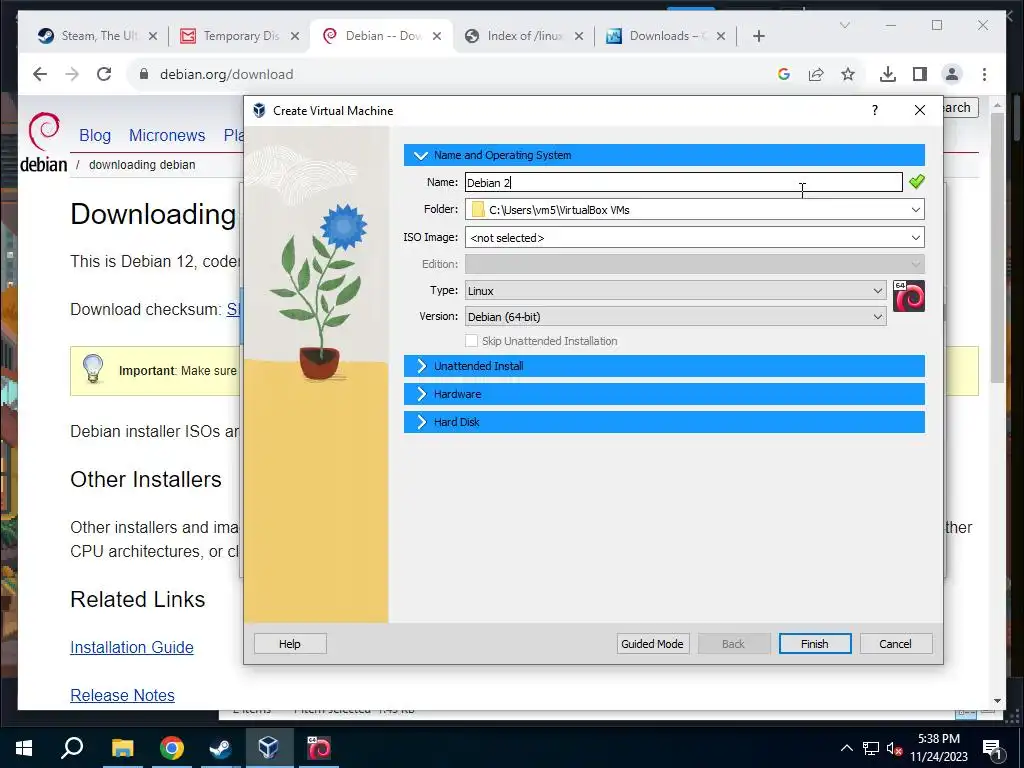Image resolution: width=1024 pixels, height=768 pixels.
Task: Open the dialog's question mark help icon
Action: tap(874, 110)
